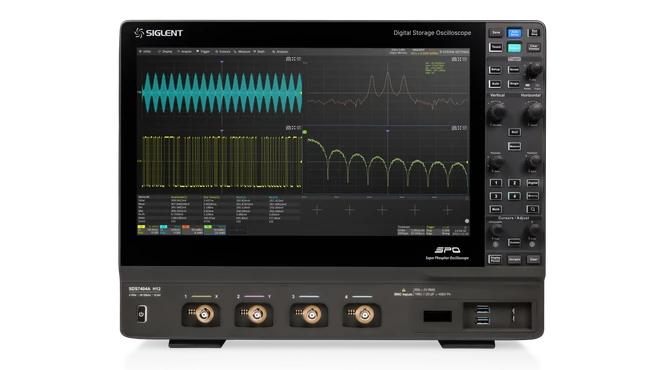Toggle the channel 3 front-panel button
The image size is (660, 370).
click(496, 196)
